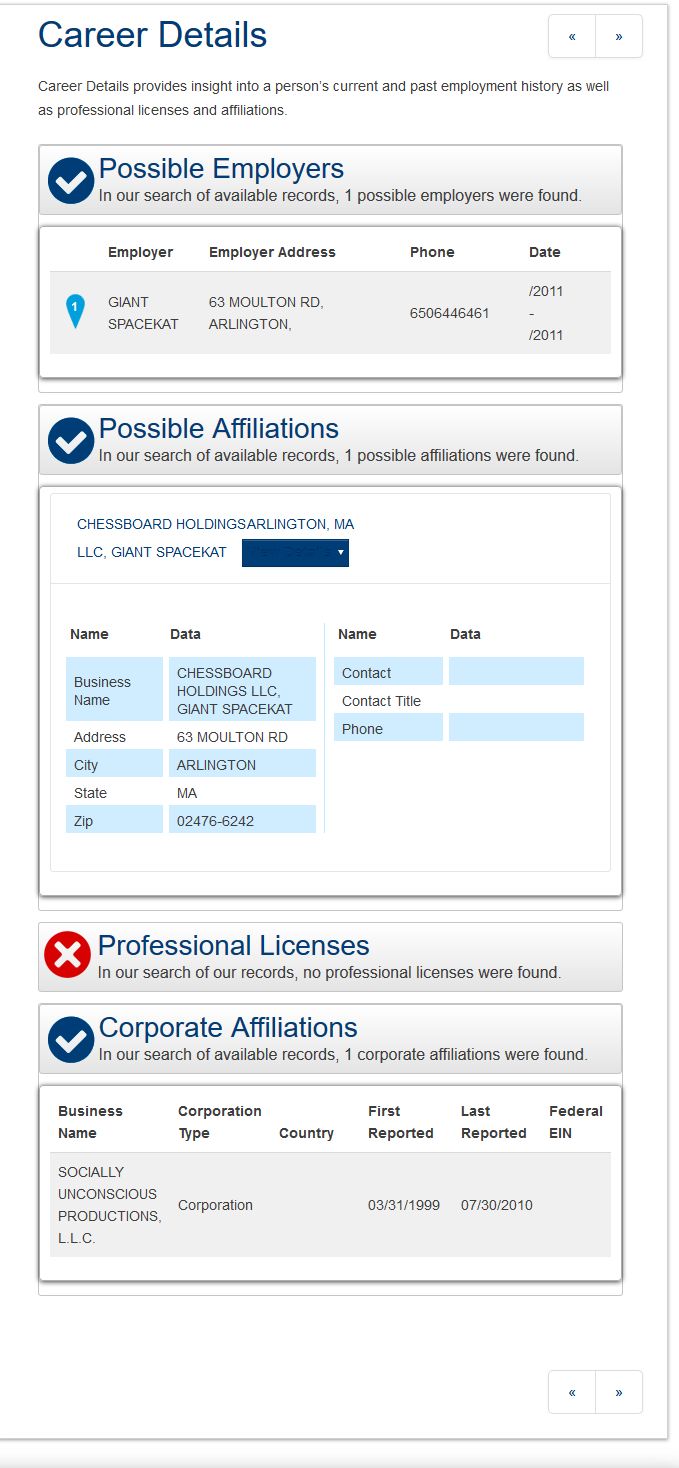This screenshot has height=1468, width=679.
Task: Collapse the Possible Employers section header
Action: click(330, 180)
